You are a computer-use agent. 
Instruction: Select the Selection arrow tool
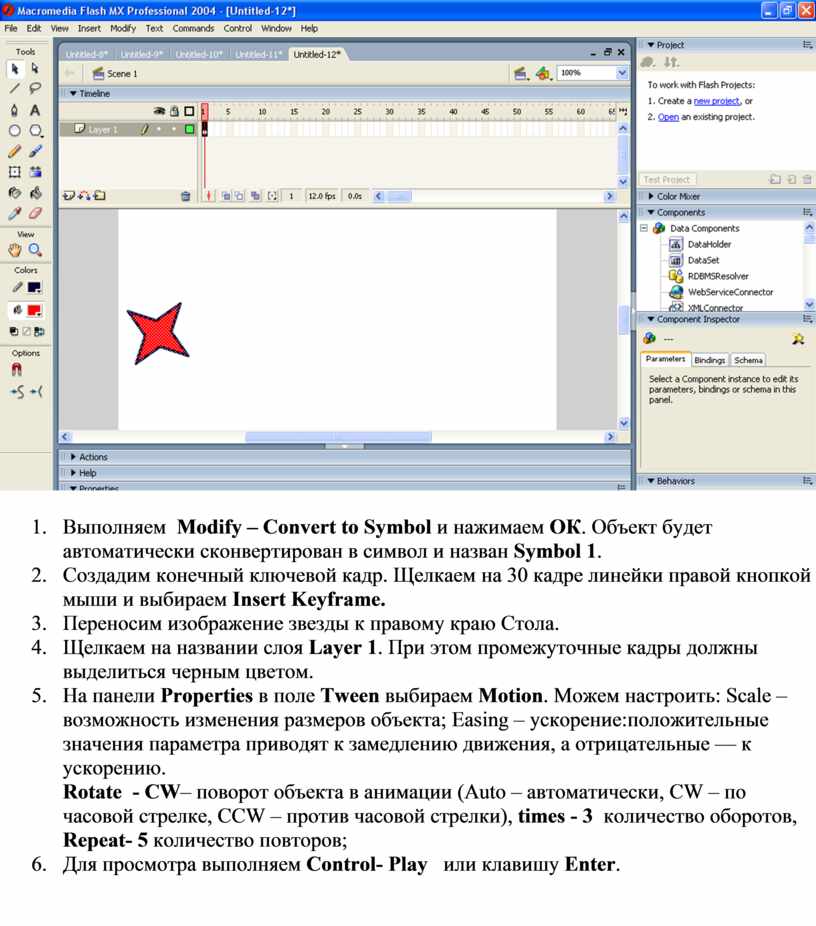(15, 69)
